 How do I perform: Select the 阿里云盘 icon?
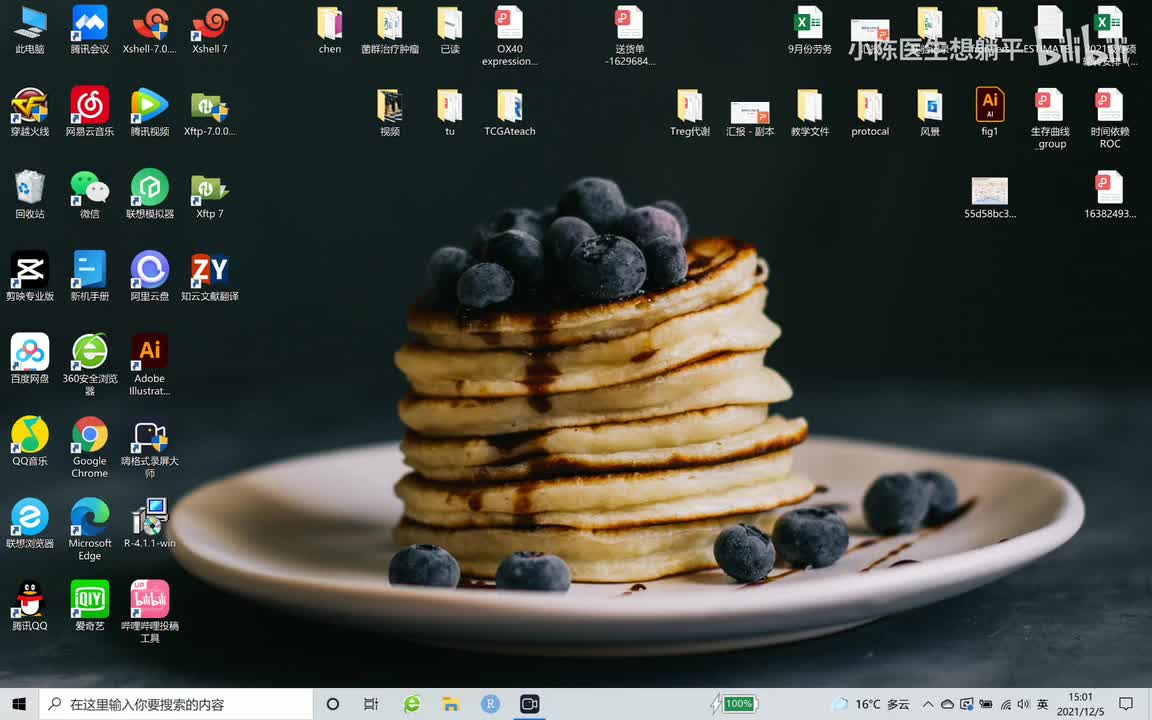tap(150, 277)
